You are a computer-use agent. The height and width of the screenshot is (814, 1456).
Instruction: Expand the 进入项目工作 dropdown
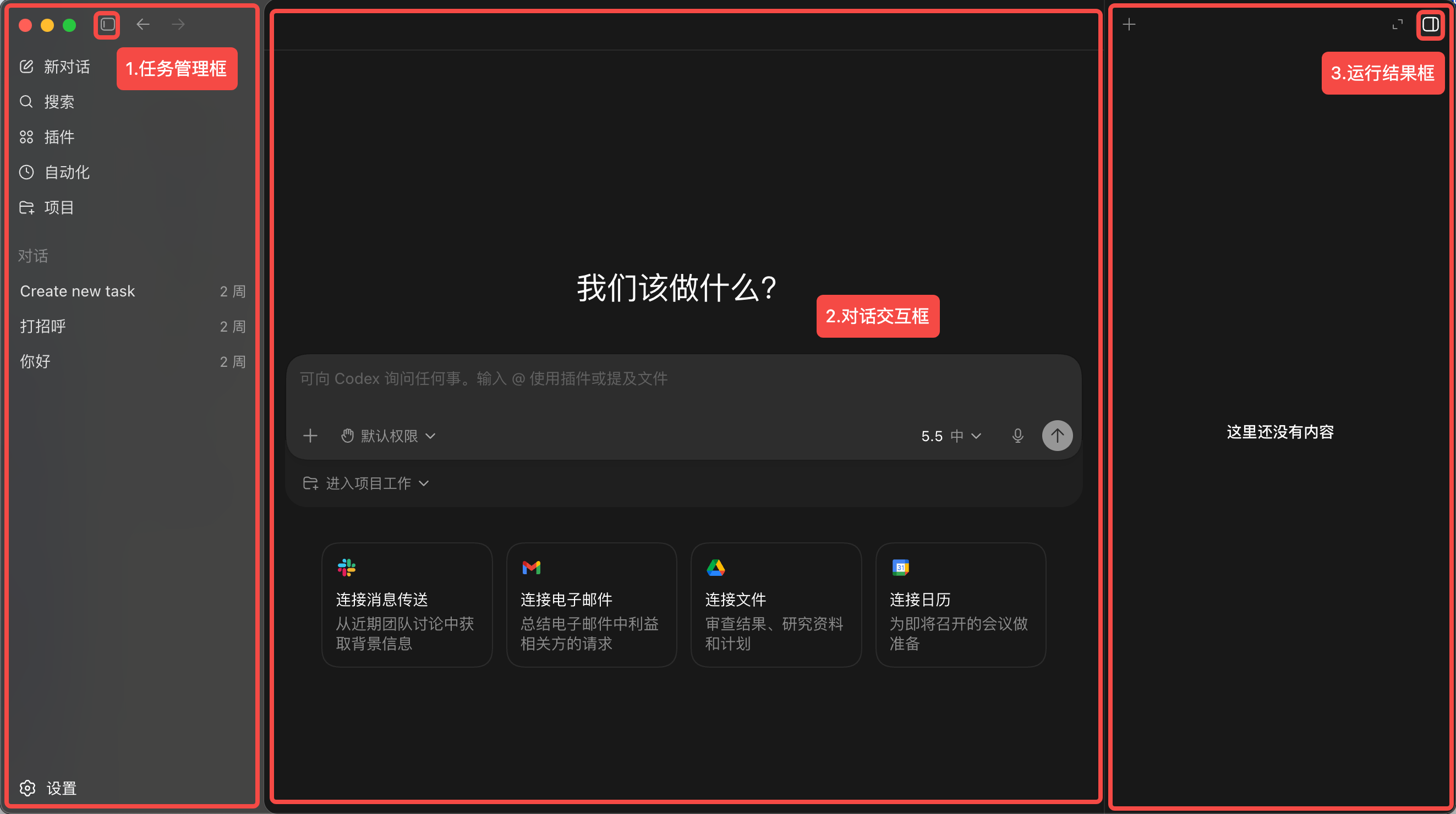366,483
